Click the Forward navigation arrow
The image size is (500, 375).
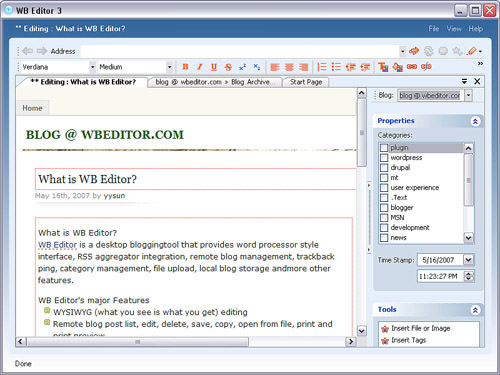(x=42, y=51)
